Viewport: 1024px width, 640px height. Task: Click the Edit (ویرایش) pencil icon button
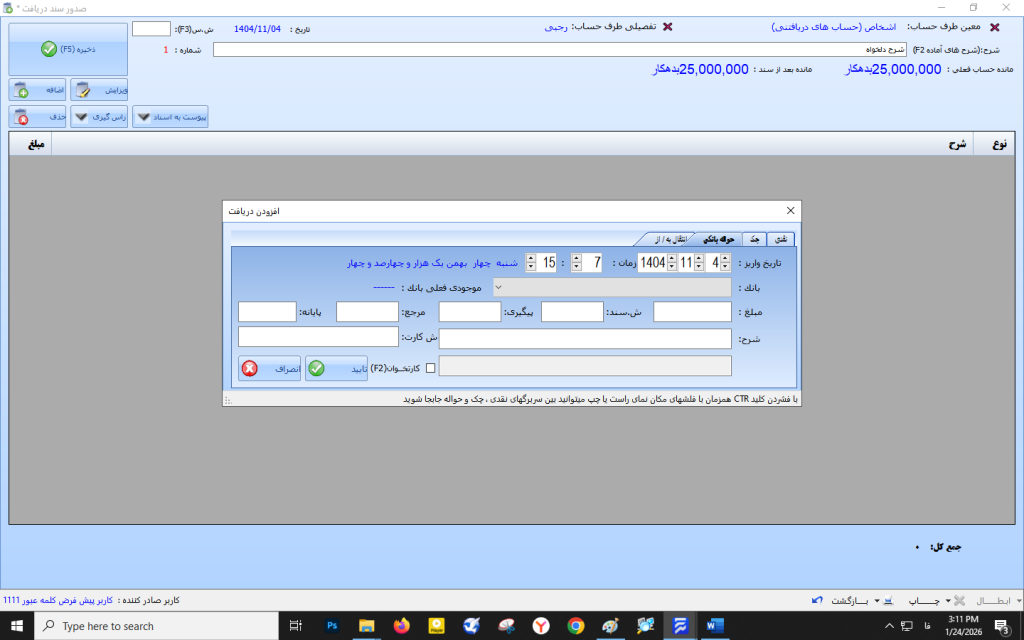[x=98, y=90]
